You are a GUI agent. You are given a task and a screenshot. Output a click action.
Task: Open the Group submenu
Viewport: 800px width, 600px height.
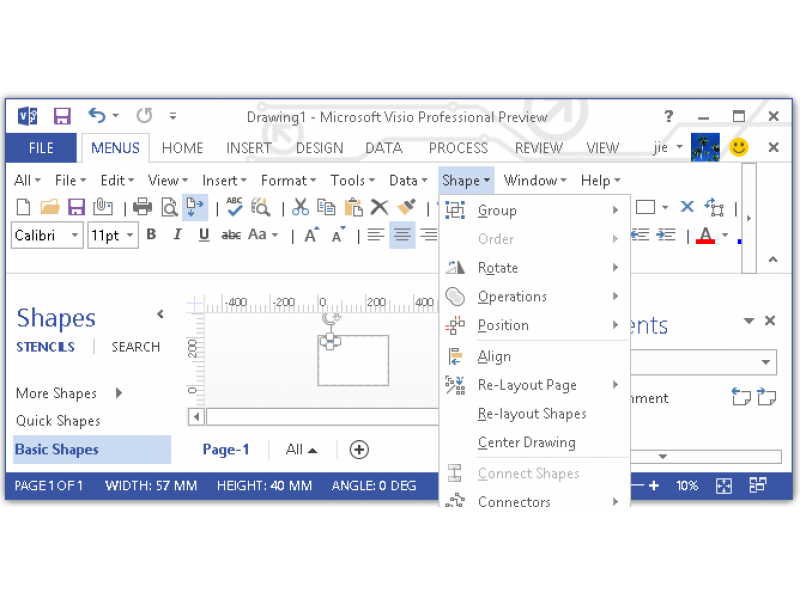pos(534,210)
